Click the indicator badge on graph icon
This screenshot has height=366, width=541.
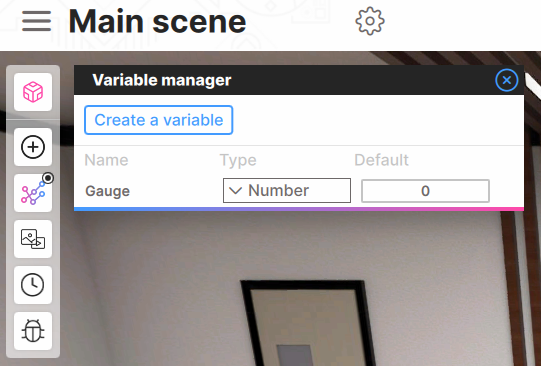tap(48, 178)
